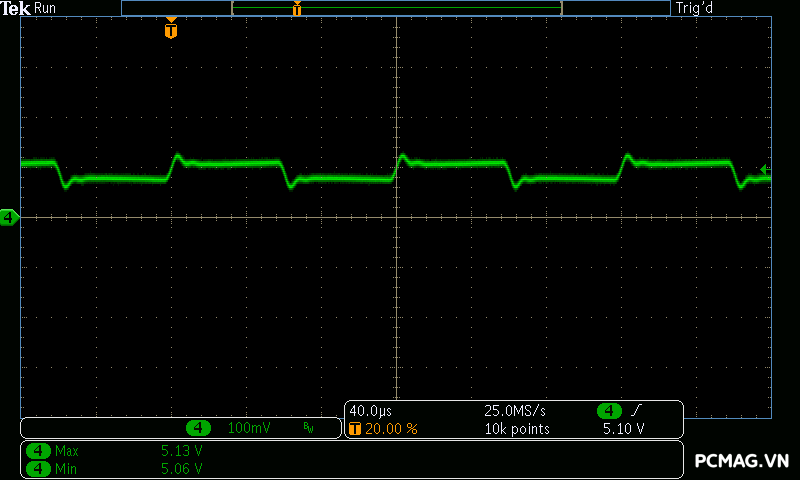Click the Trig'd trigger status indicator
Screen dimensions: 800x480
tap(694, 8)
